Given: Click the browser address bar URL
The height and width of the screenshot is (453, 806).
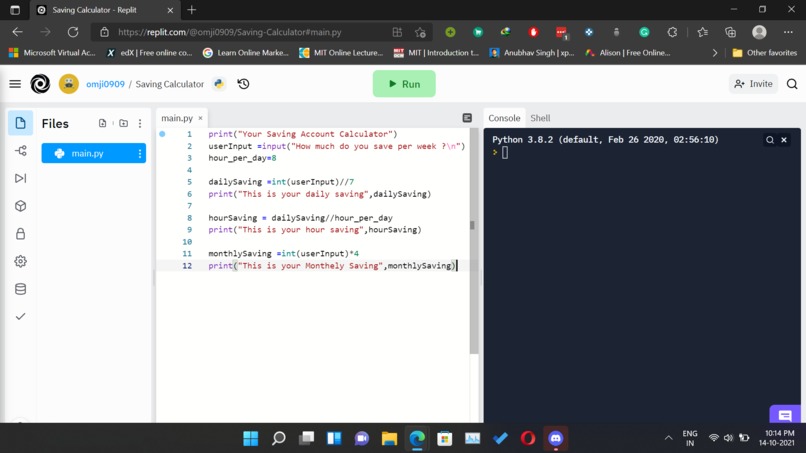Looking at the screenshot, I should (x=229, y=32).
